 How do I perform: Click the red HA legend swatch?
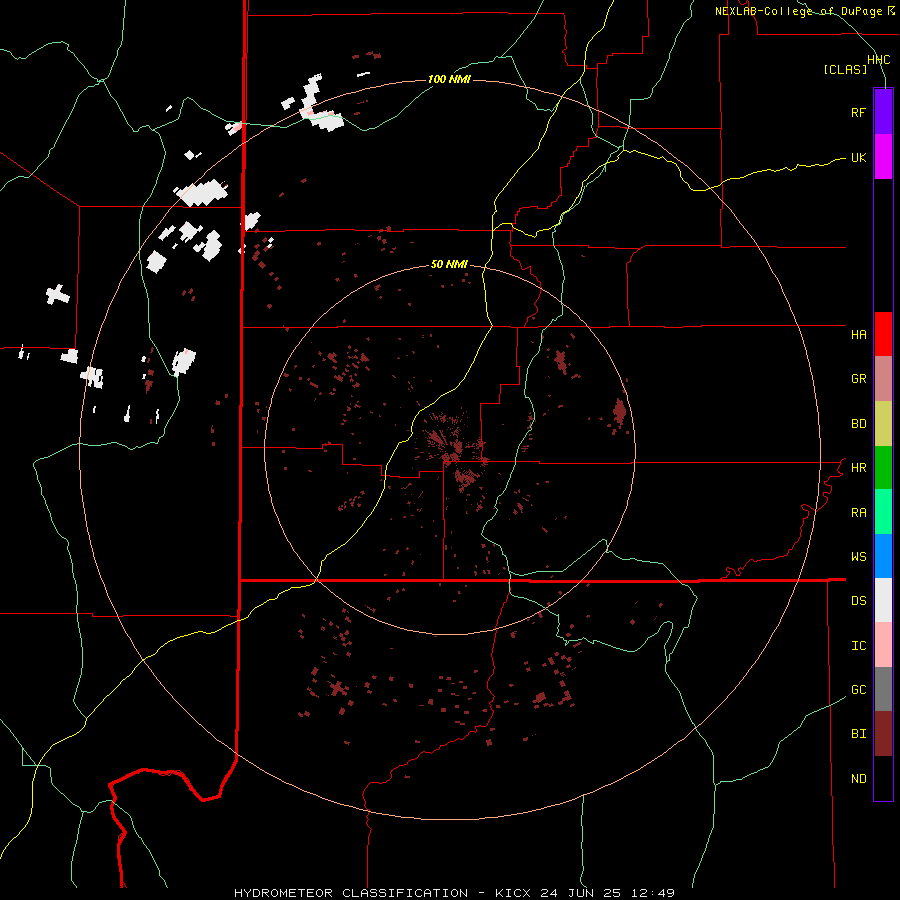pos(883,334)
